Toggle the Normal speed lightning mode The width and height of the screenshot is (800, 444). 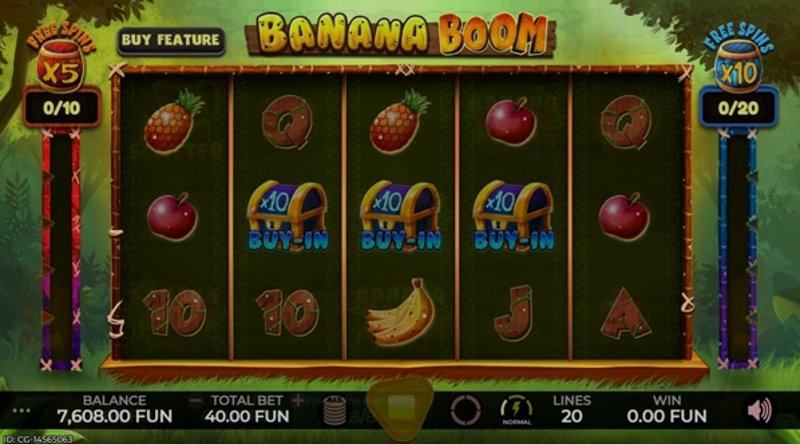click(516, 410)
